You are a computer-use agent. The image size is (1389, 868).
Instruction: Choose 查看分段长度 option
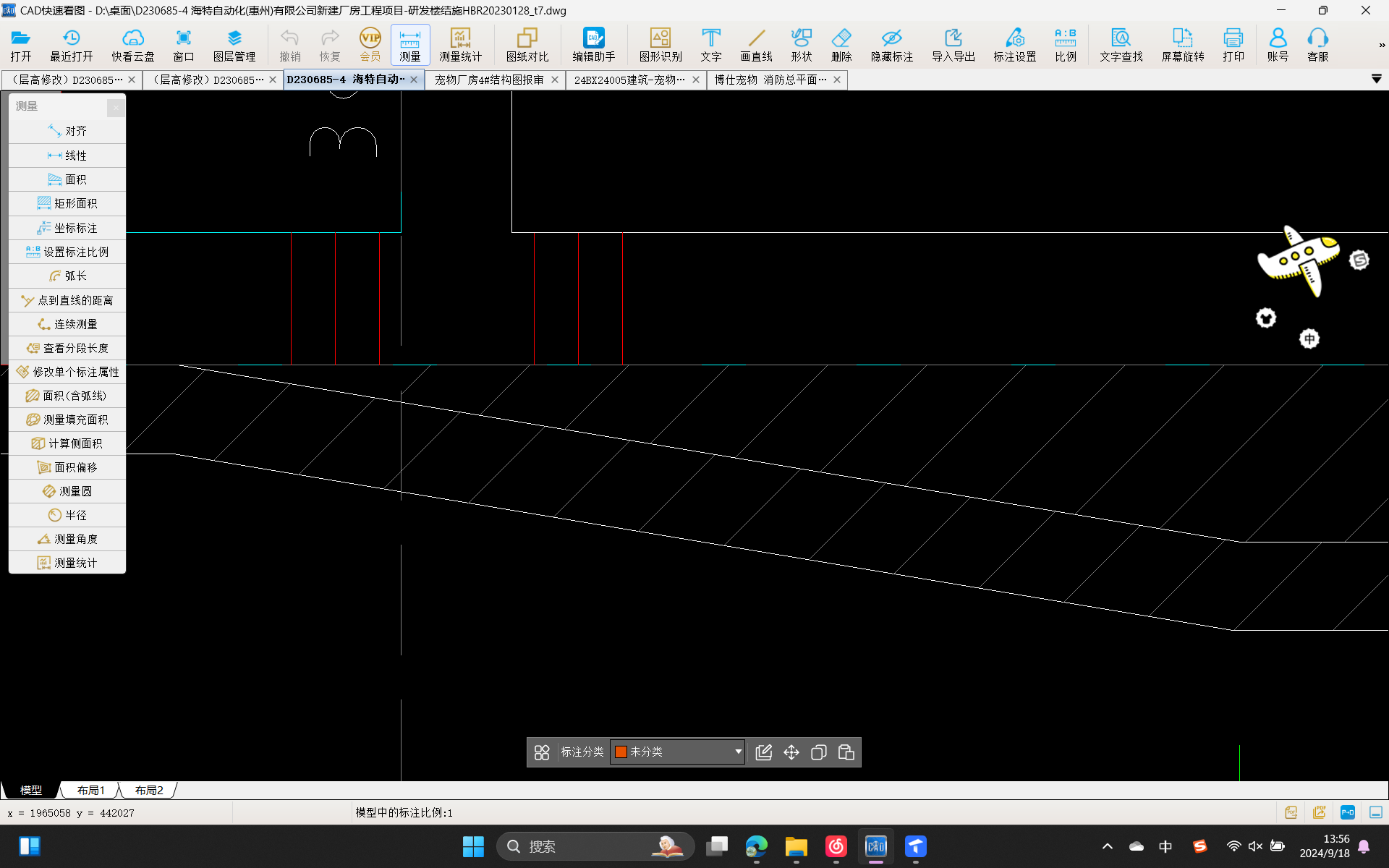pos(67,348)
